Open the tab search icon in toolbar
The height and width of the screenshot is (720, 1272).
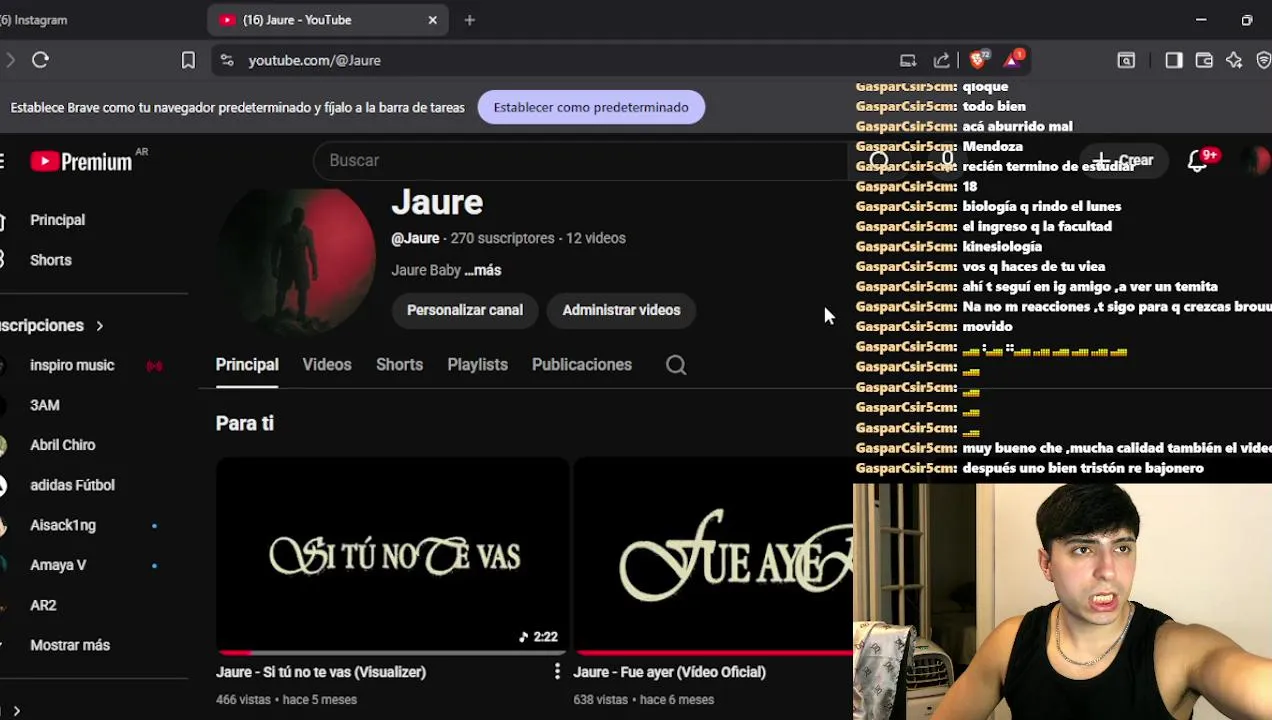tap(1126, 60)
